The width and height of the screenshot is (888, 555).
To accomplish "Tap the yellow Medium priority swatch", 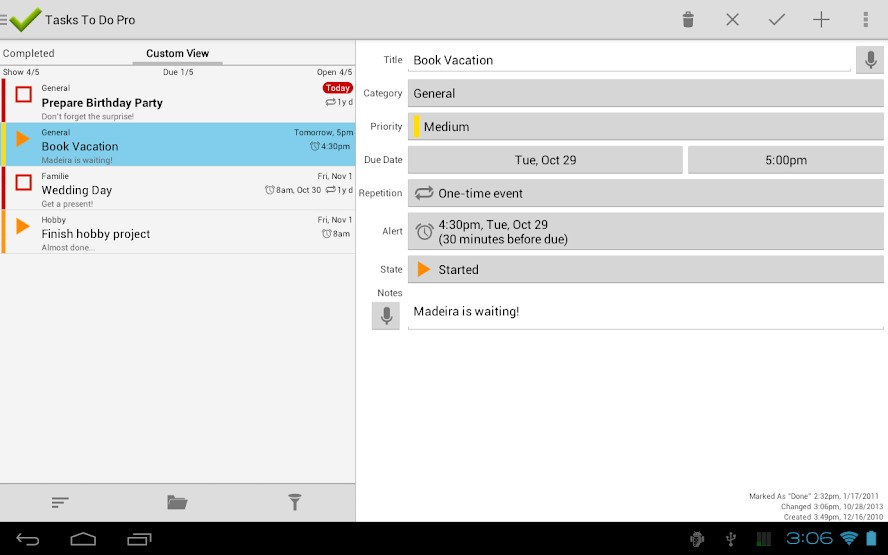I will click(416, 126).
